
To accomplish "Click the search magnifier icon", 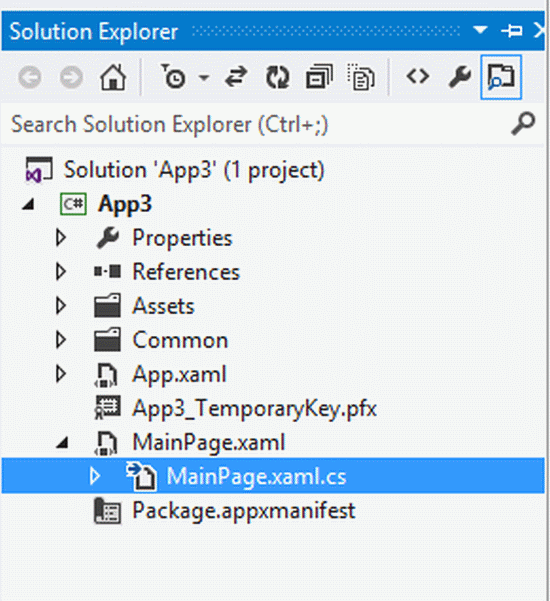I will (x=523, y=123).
